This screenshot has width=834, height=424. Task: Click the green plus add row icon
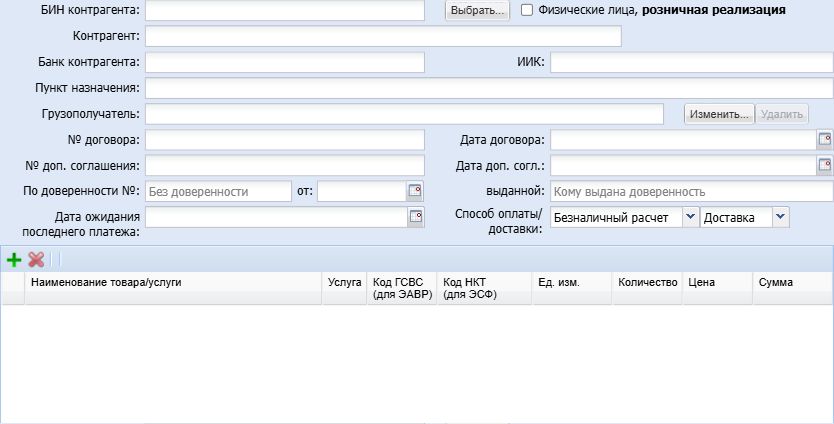[14, 260]
